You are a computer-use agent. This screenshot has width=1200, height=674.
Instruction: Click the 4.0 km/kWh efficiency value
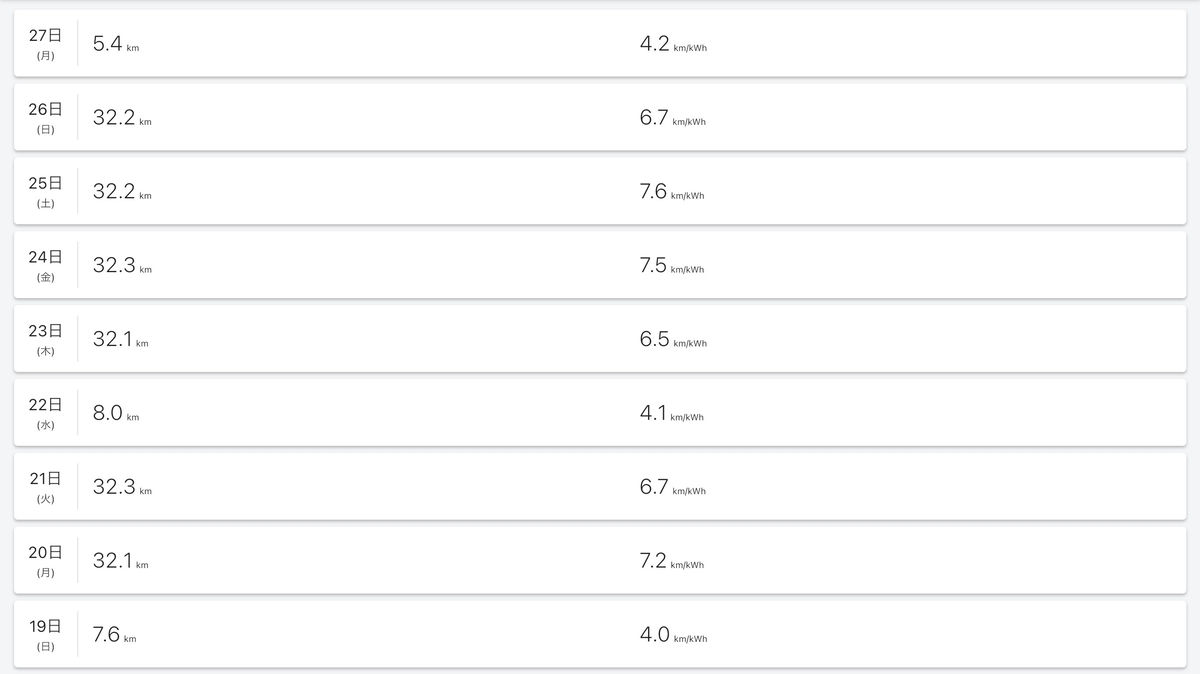pyautogui.click(x=673, y=636)
